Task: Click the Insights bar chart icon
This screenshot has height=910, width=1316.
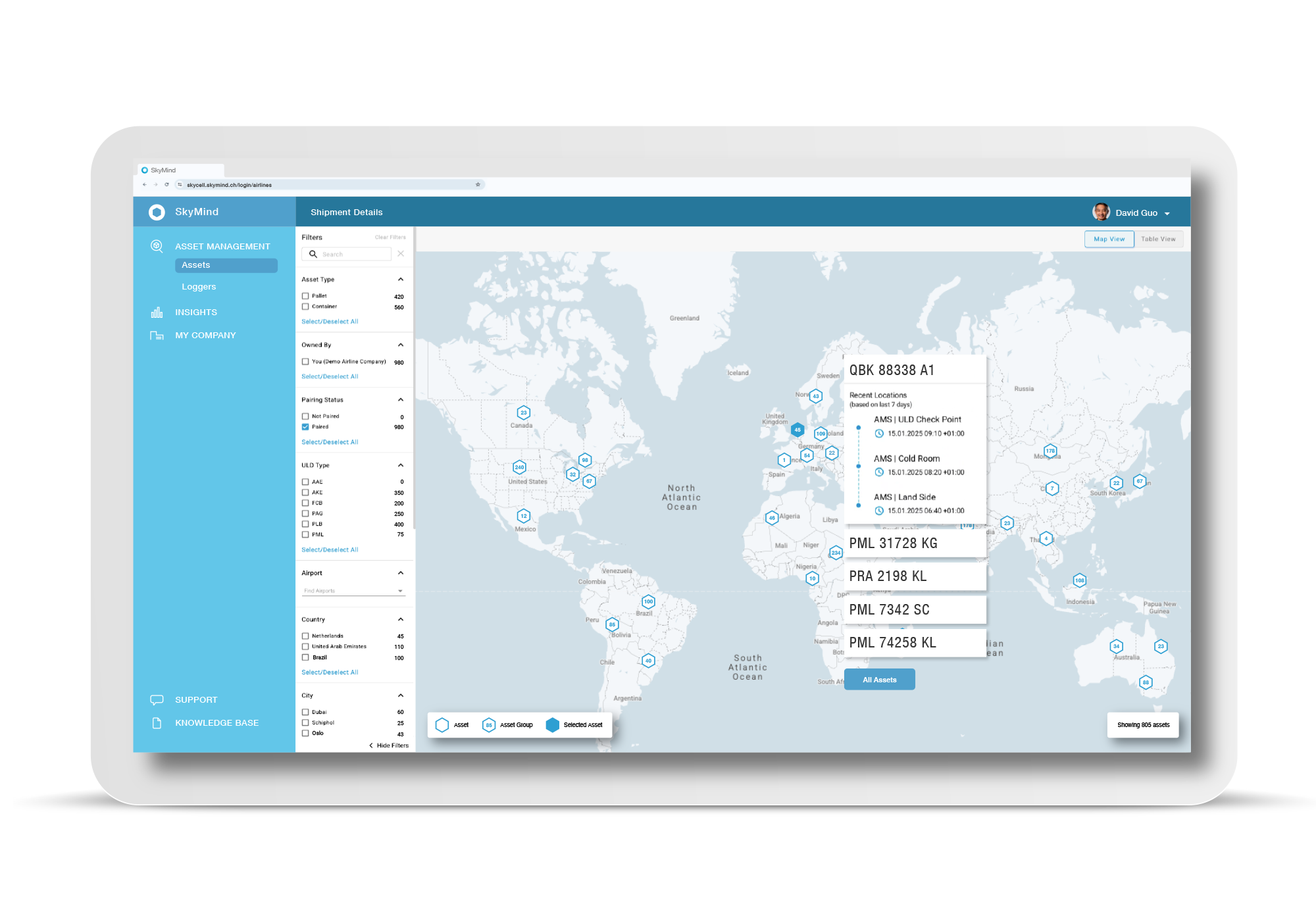Action: [157, 313]
